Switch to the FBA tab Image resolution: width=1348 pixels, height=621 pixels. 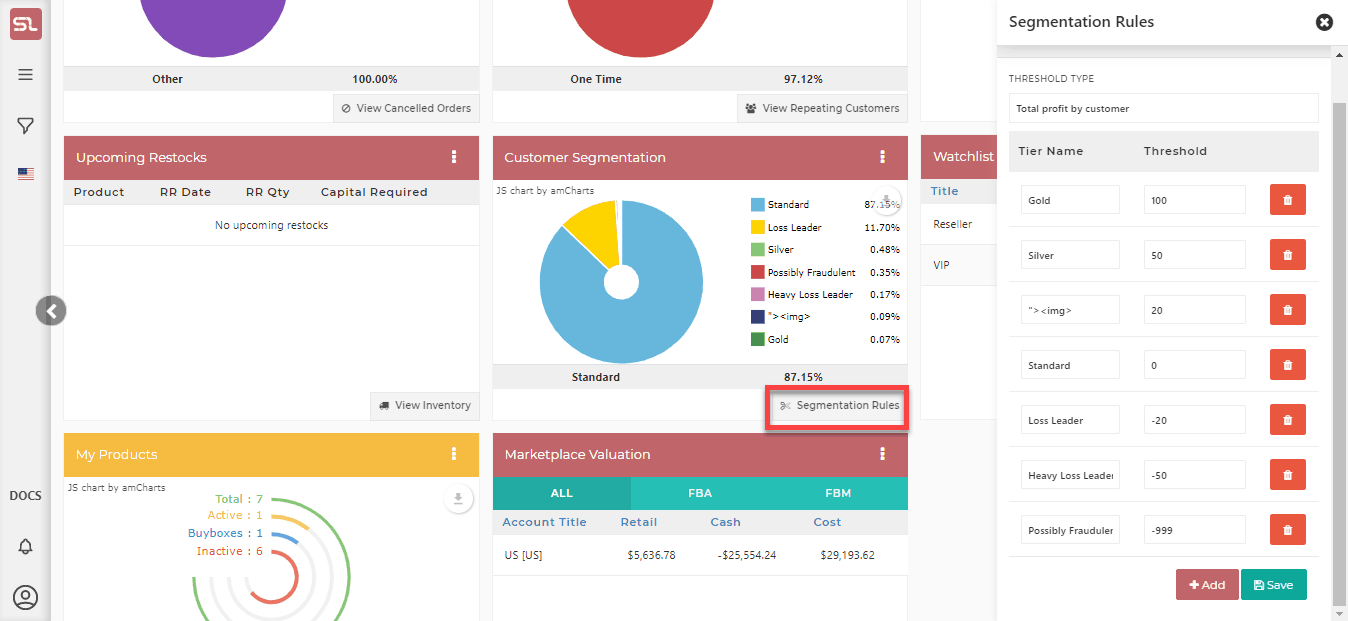coord(700,493)
